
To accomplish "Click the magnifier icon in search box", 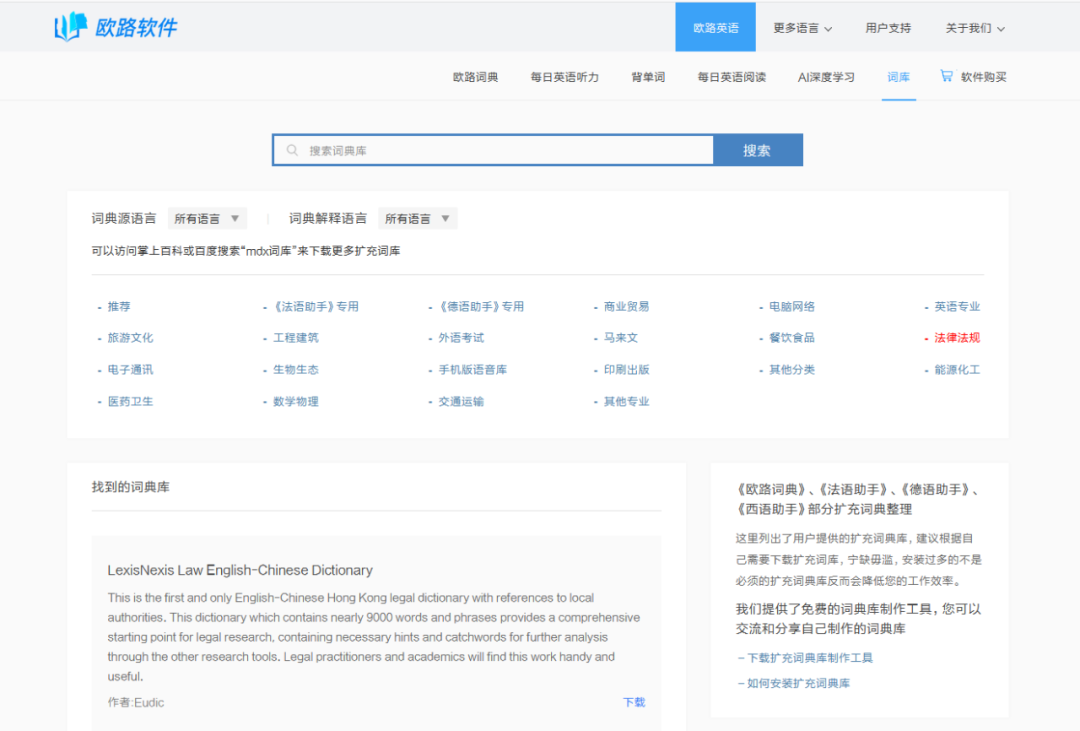I will point(293,150).
